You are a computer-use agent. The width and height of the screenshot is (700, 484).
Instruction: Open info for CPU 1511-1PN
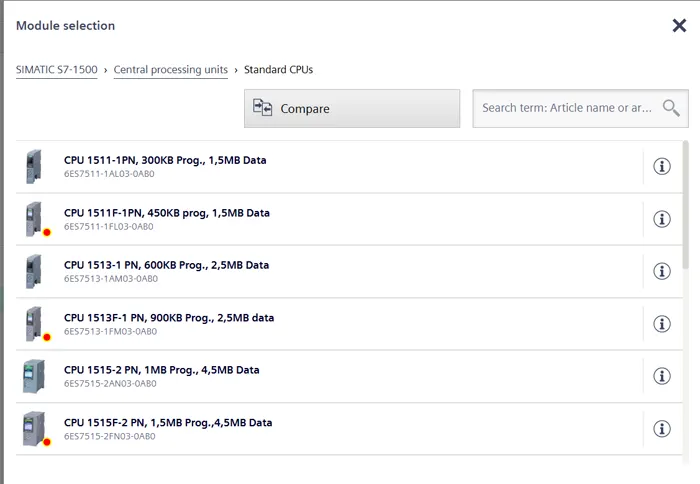(662, 167)
